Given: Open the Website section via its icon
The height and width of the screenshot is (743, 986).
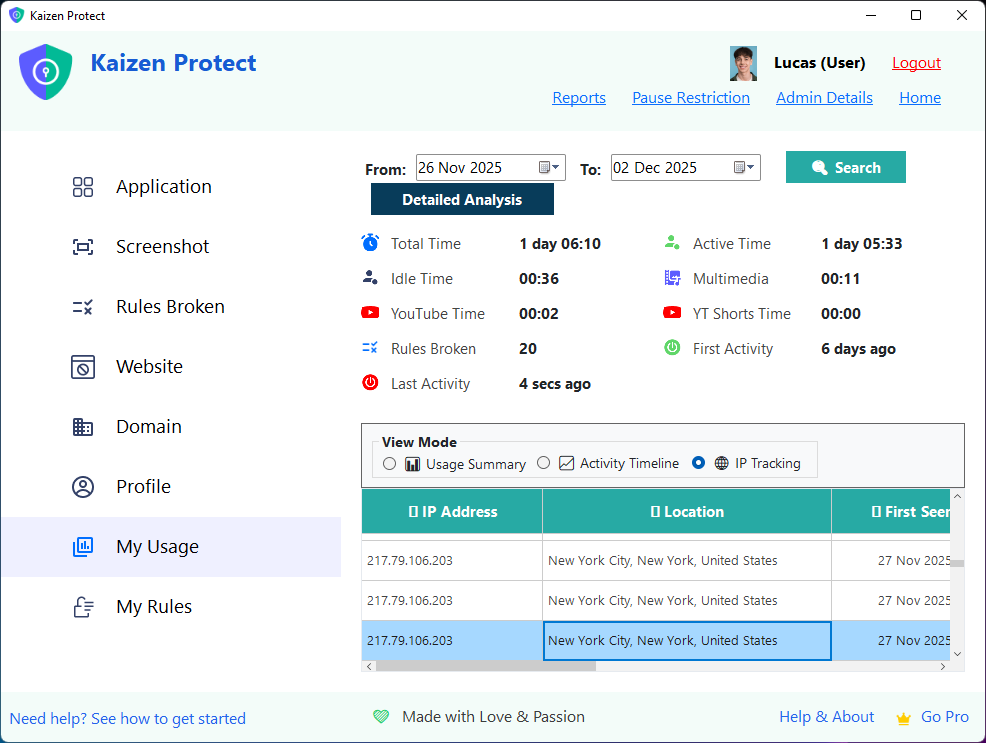Looking at the screenshot, I should tap(83, 366).
